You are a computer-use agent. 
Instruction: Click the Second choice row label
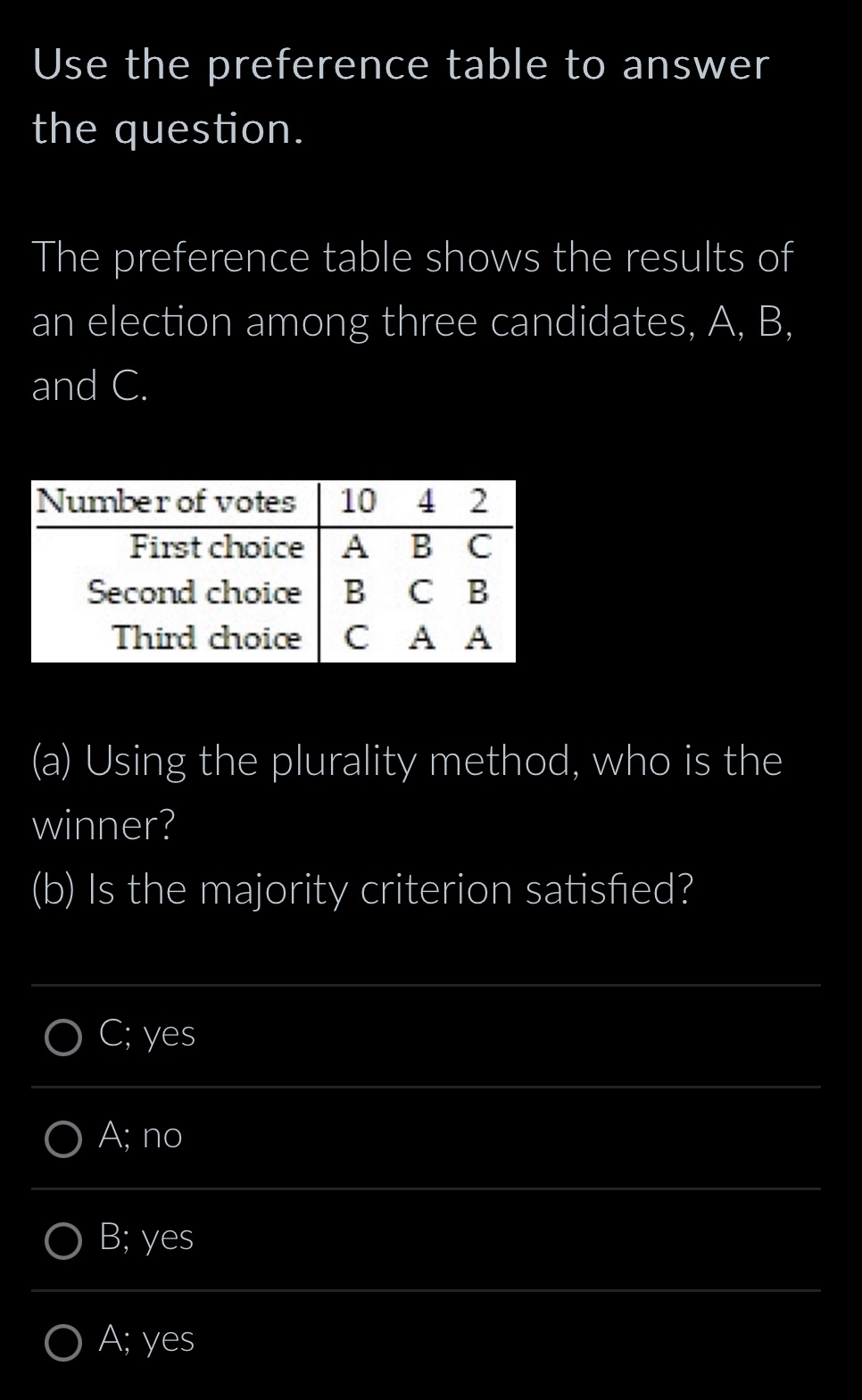pos(195,593)
